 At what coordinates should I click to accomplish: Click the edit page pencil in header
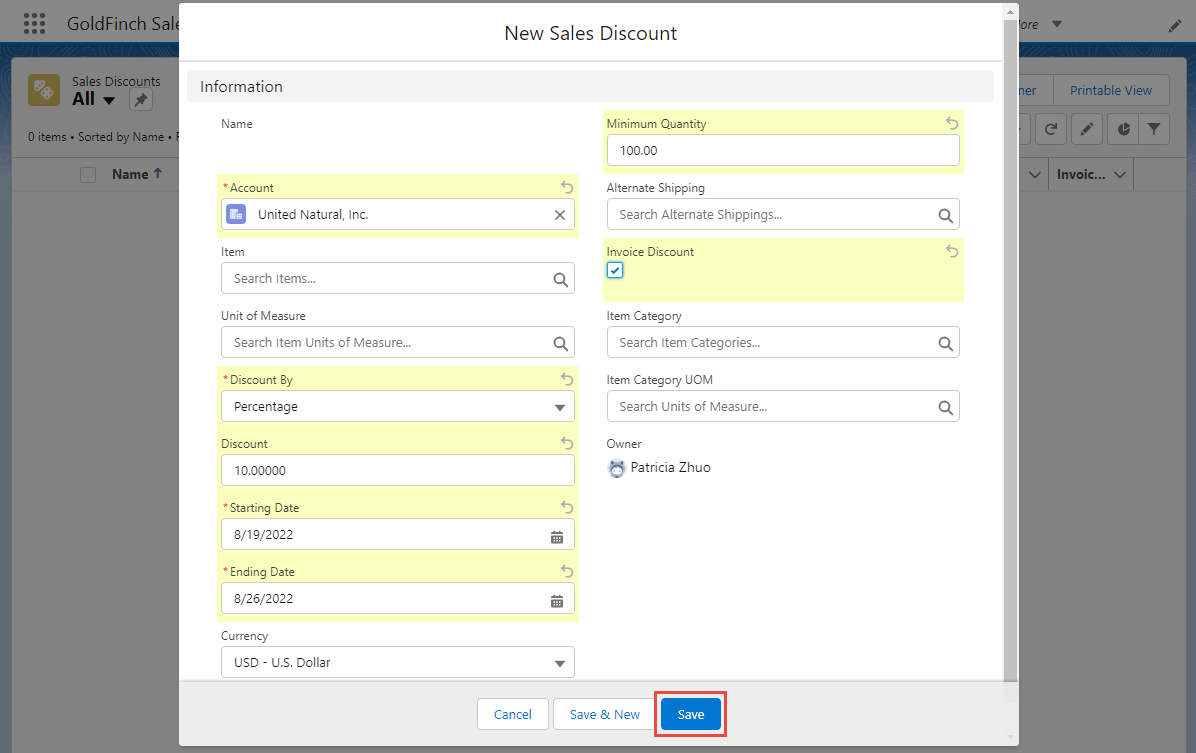tap(1175, 26)
